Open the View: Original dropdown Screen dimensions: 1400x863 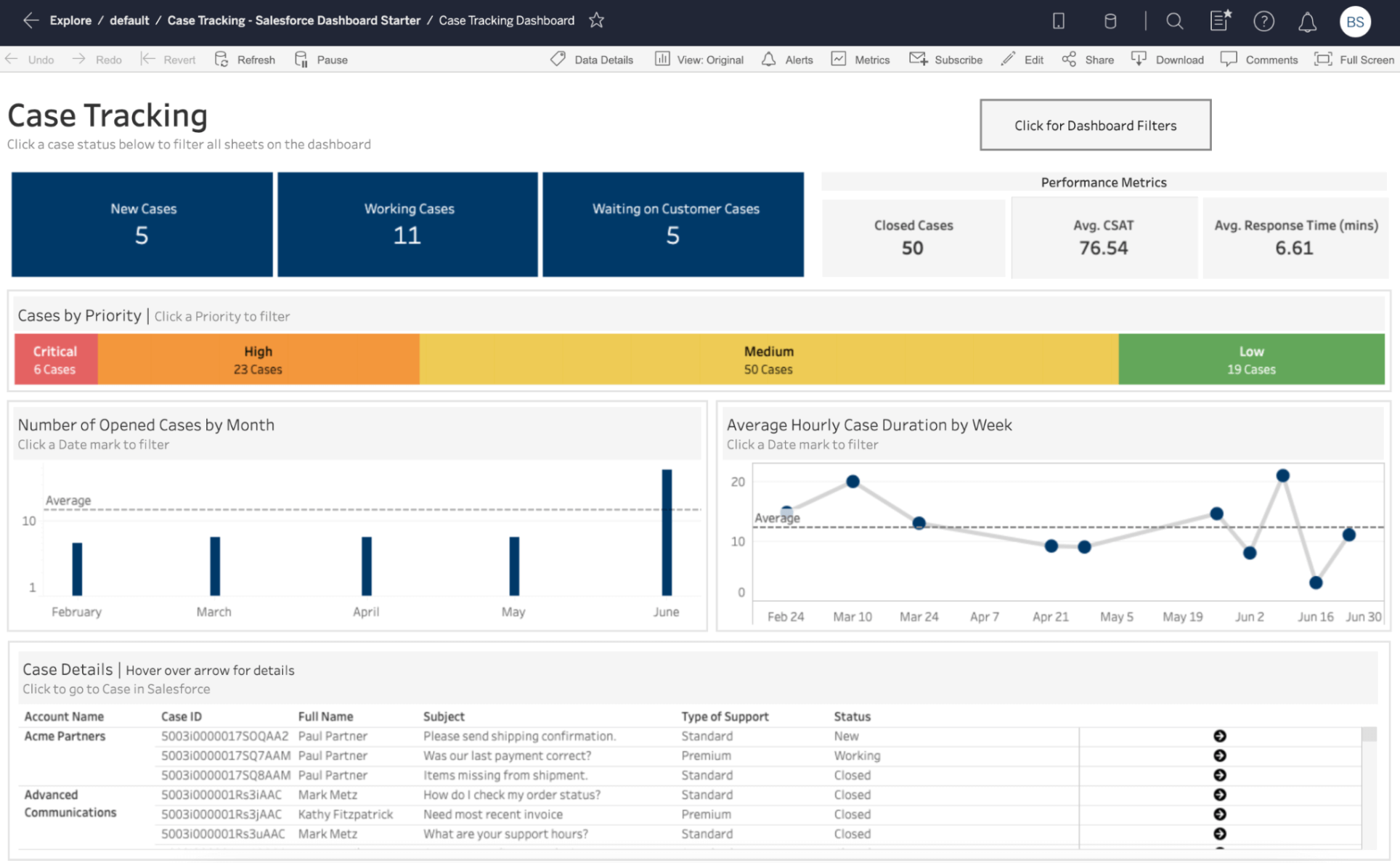(700, 60)
